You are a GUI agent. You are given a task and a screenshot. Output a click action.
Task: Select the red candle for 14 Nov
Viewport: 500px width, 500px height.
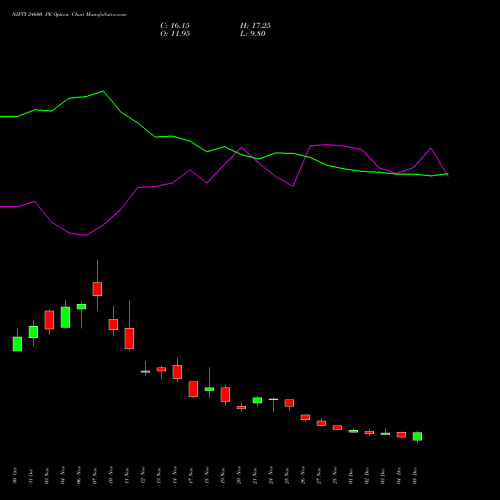[x=177, y=372]
